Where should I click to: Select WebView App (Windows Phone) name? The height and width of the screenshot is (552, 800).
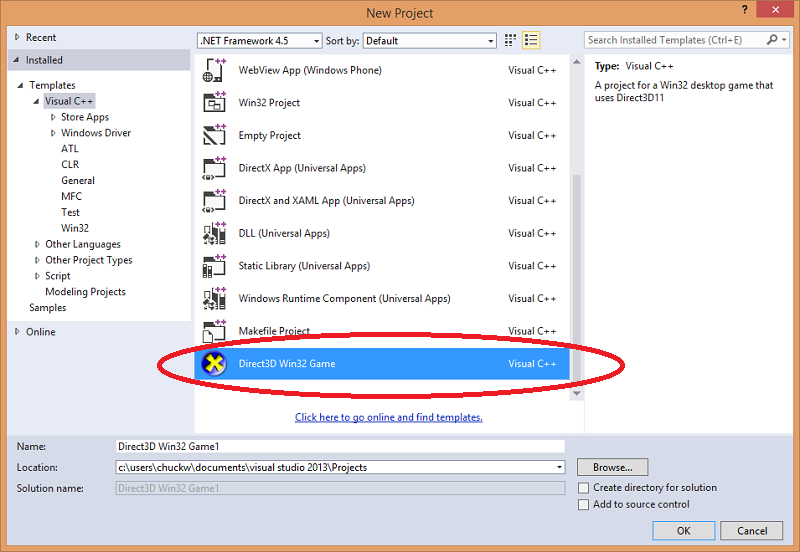click(x=310, y=70)
